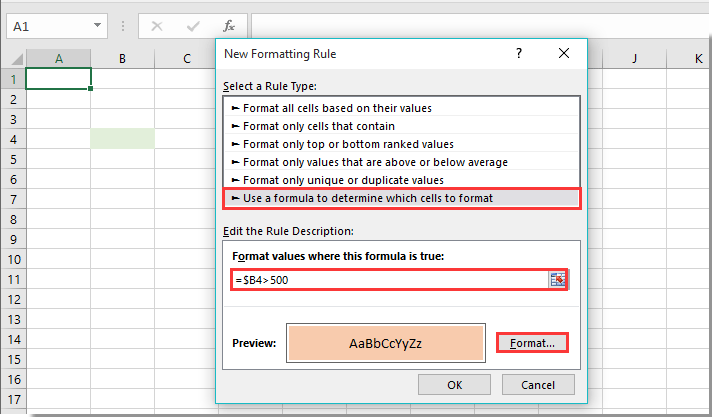
Task: Select 'Use a formula to determine' rule type
Action: (367, 198)
